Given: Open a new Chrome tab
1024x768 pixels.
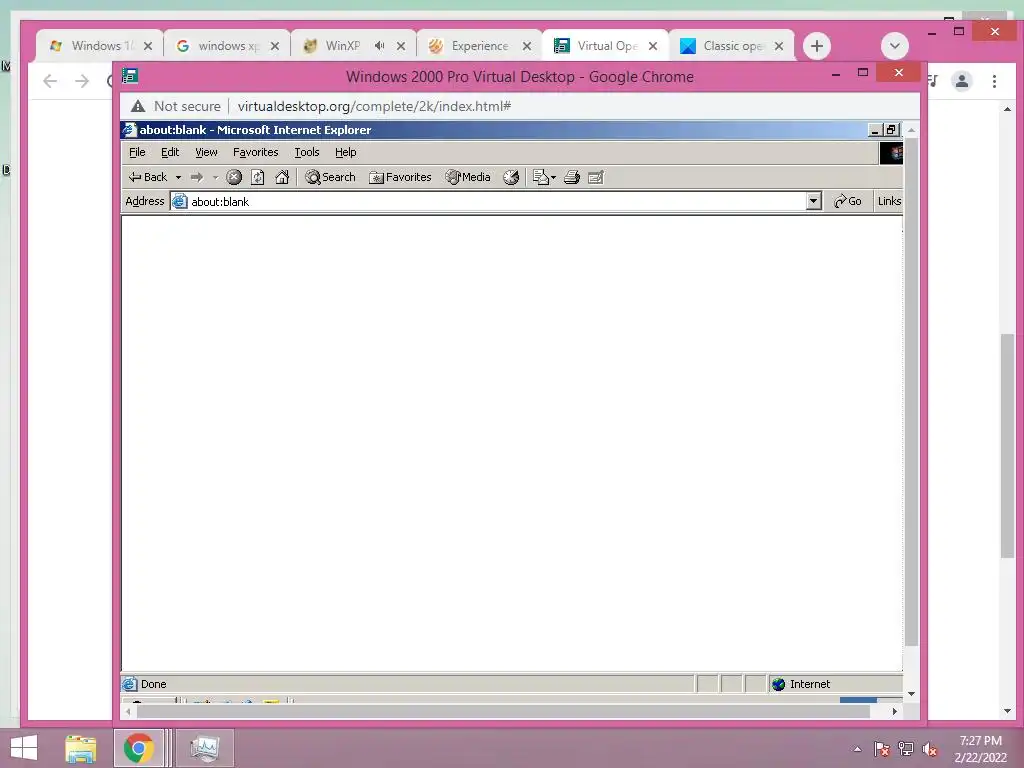Looking at the screenshot, I should point(816,46).
